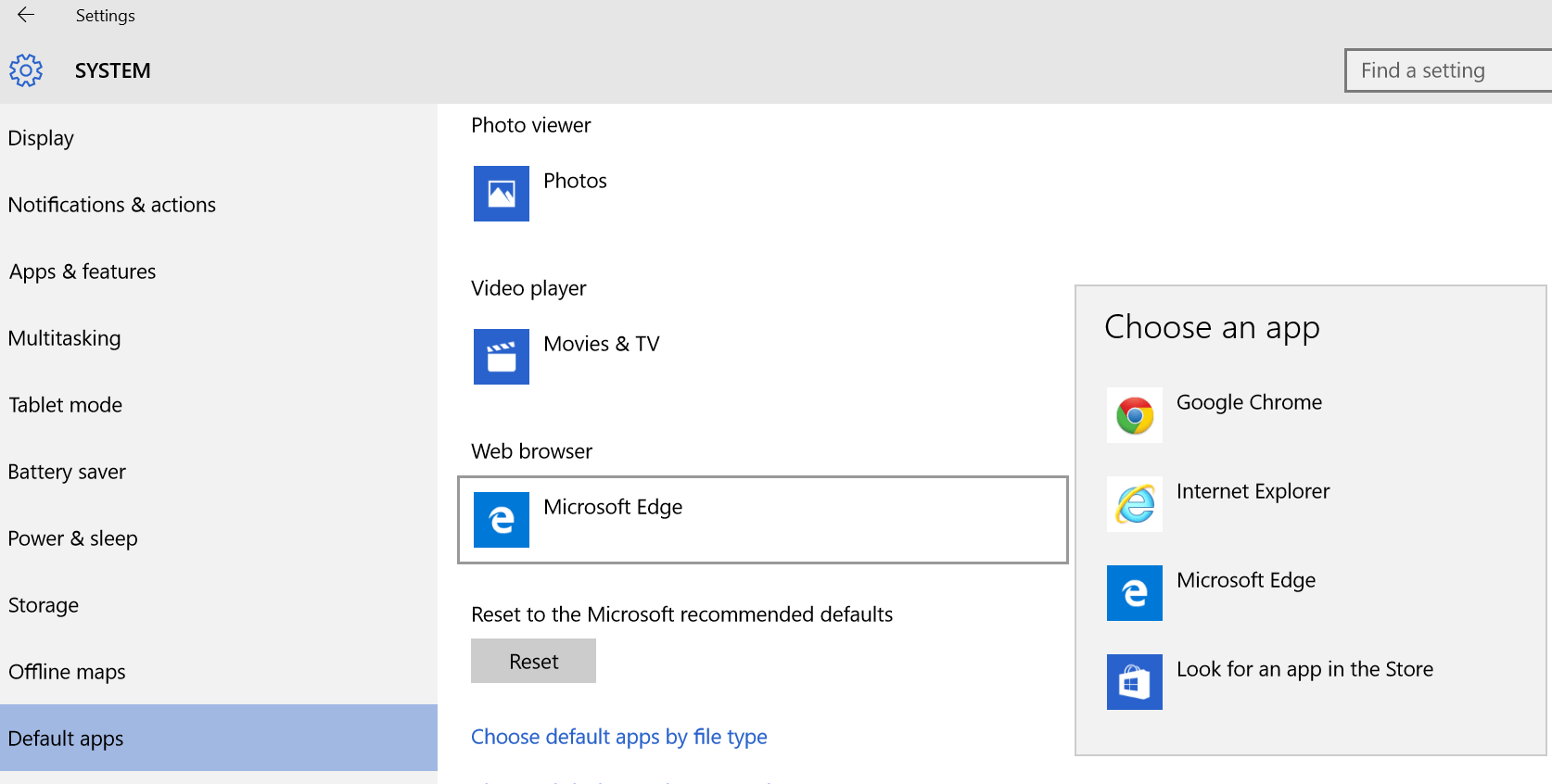The height and width of the screenshot is (784, 1552).
Task: Choose the Internet Explorer icon in the popup
Action: tap(1135, 504)
